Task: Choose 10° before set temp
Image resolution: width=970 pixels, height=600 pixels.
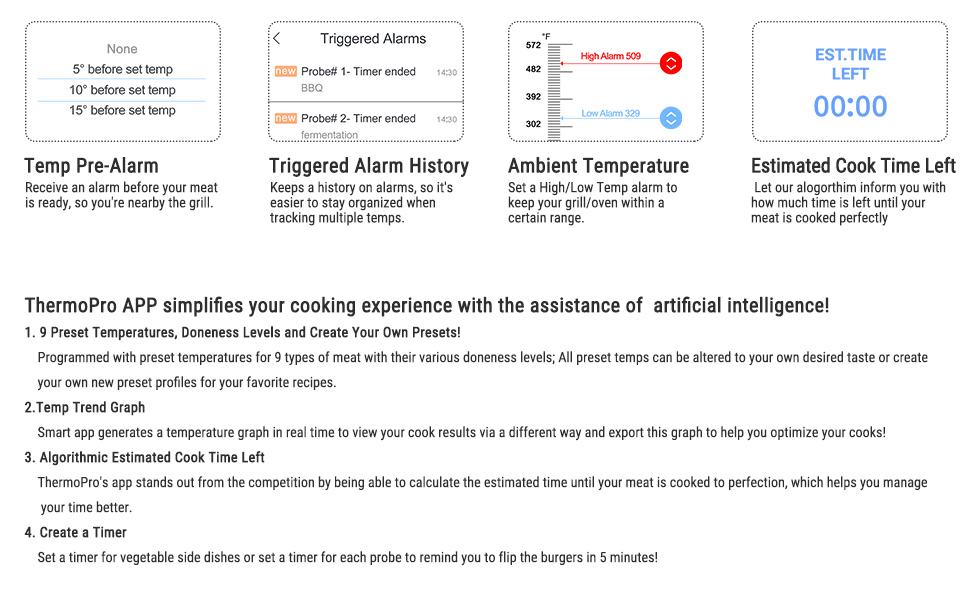Action: pos(122,90)
